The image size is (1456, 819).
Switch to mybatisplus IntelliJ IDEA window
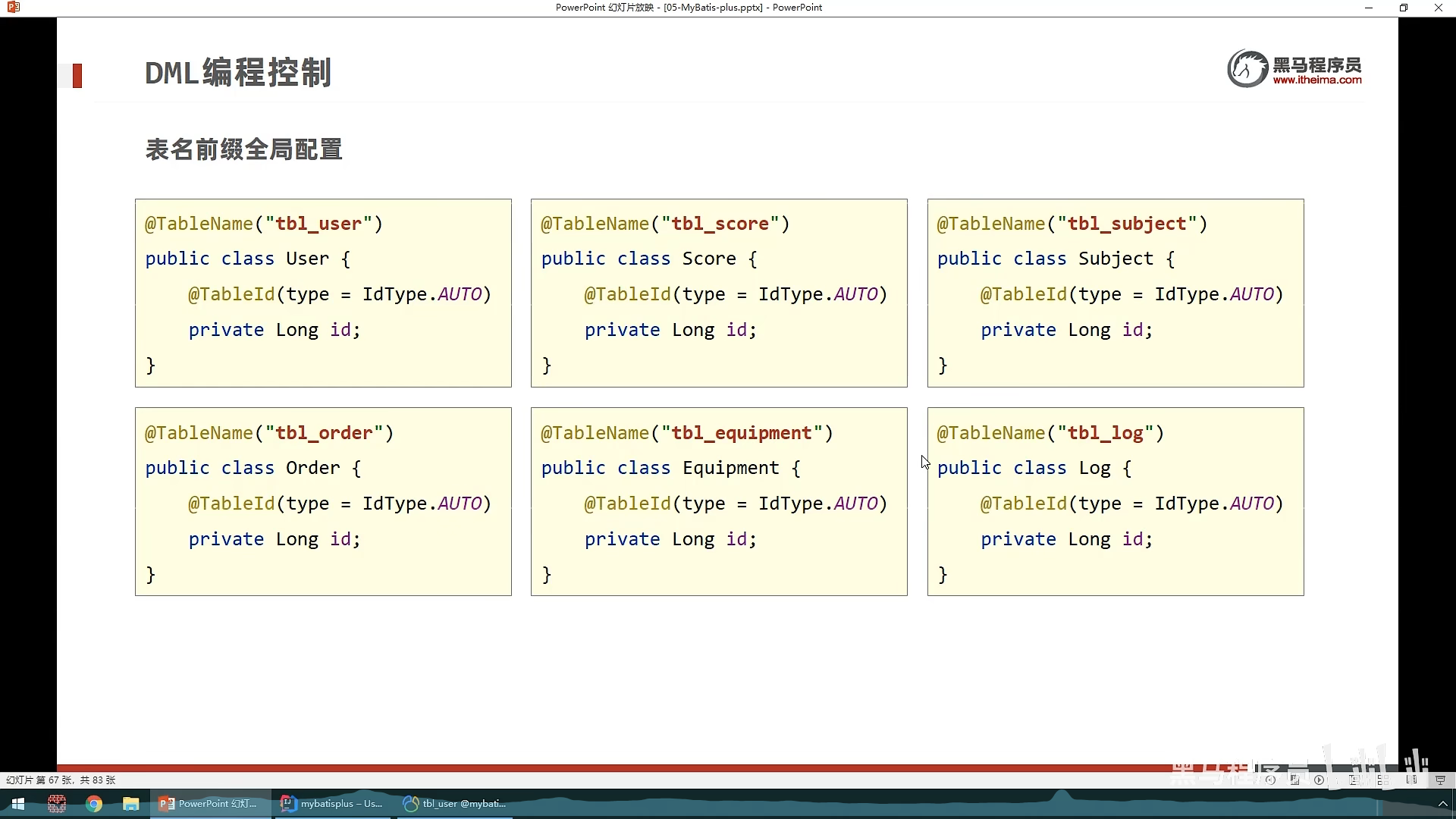click(x=332, y=804)
